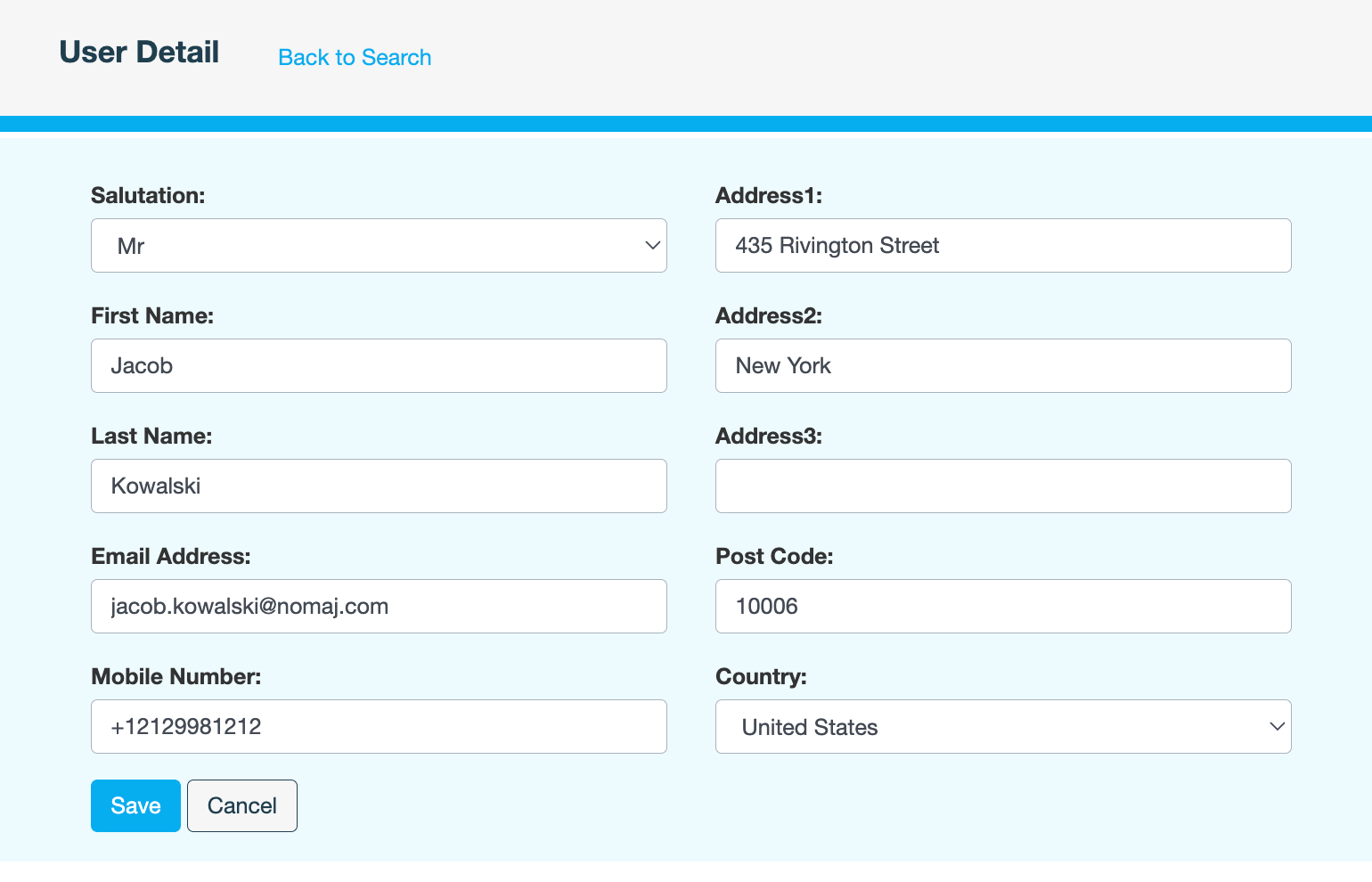Click the Cancel button
1372x882 pixels.
241,805
